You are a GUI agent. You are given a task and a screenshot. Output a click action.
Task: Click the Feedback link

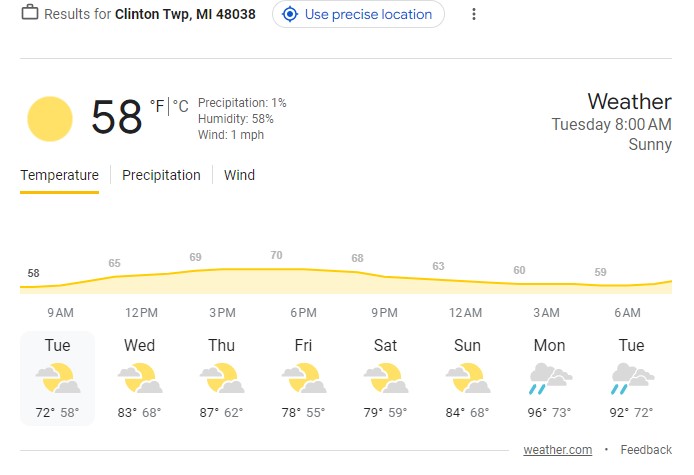click(x=646, y=450)
